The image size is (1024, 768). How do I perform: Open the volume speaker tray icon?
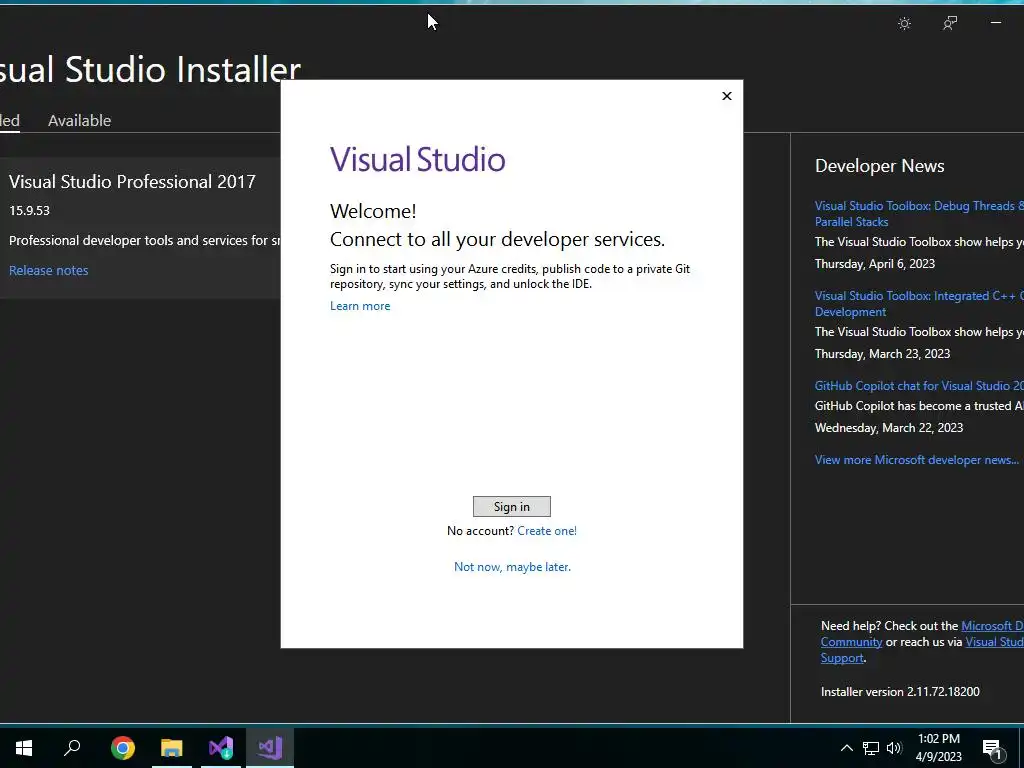[894, 748]
